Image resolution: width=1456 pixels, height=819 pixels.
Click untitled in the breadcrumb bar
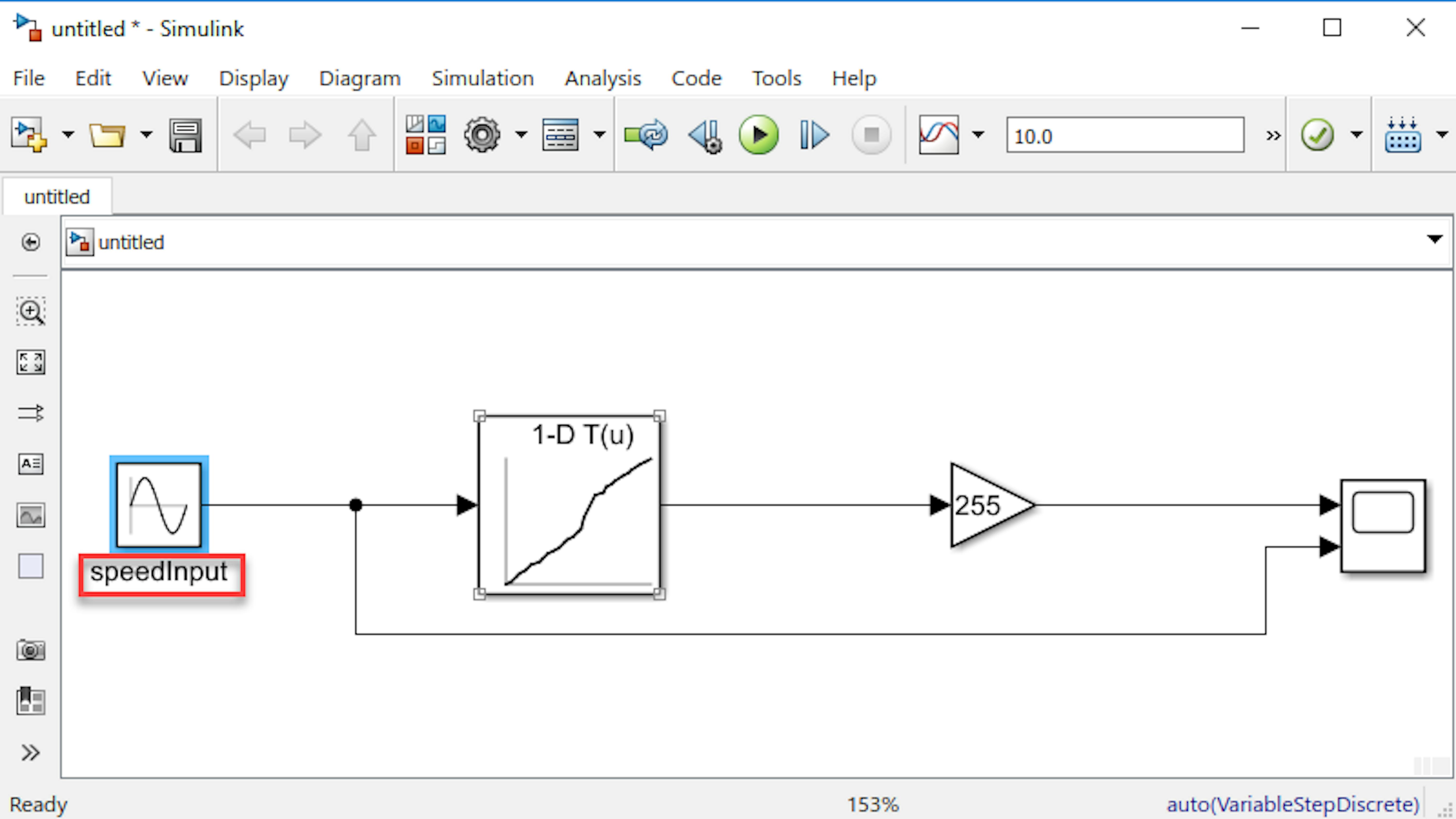[x=131, y=242]
